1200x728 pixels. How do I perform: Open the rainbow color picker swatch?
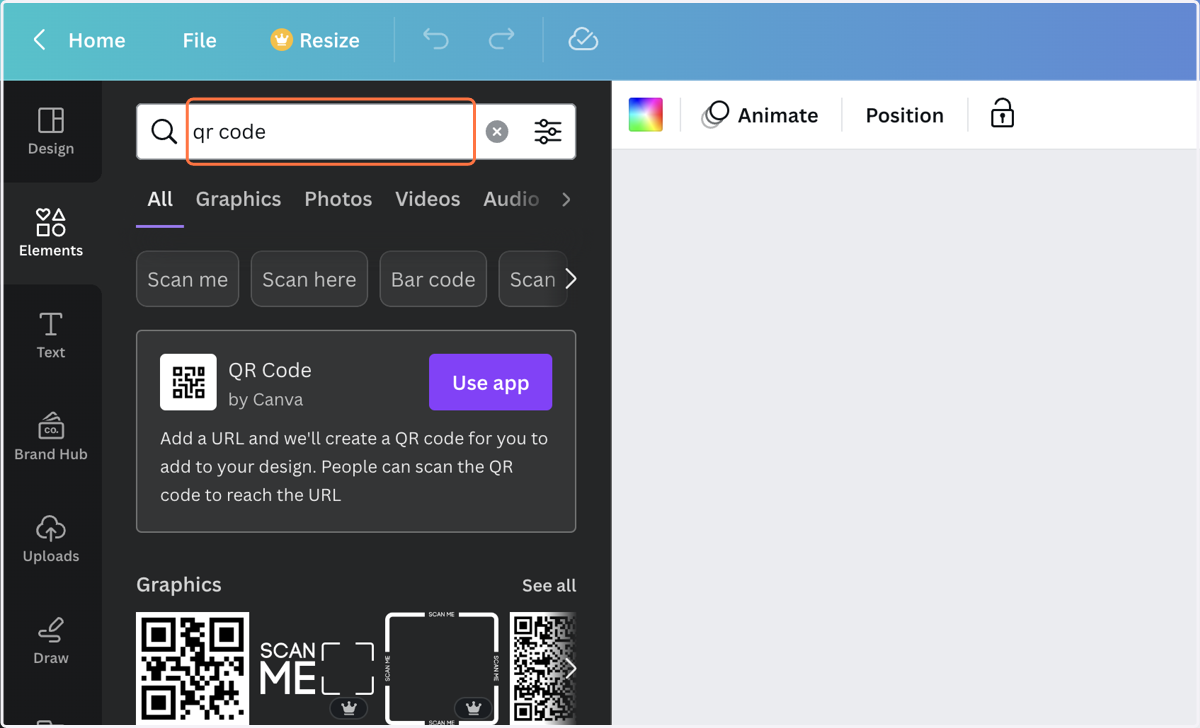pos(646,115)
